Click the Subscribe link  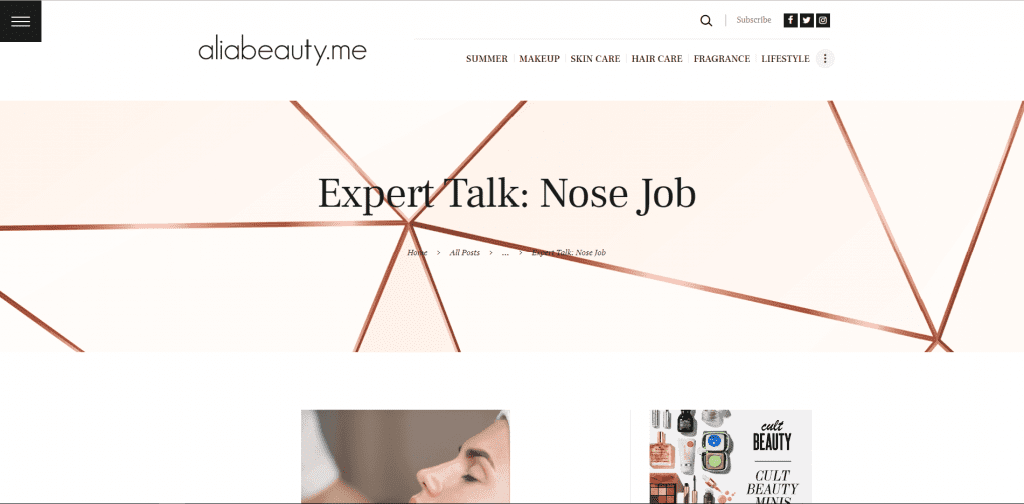point(754,20)
